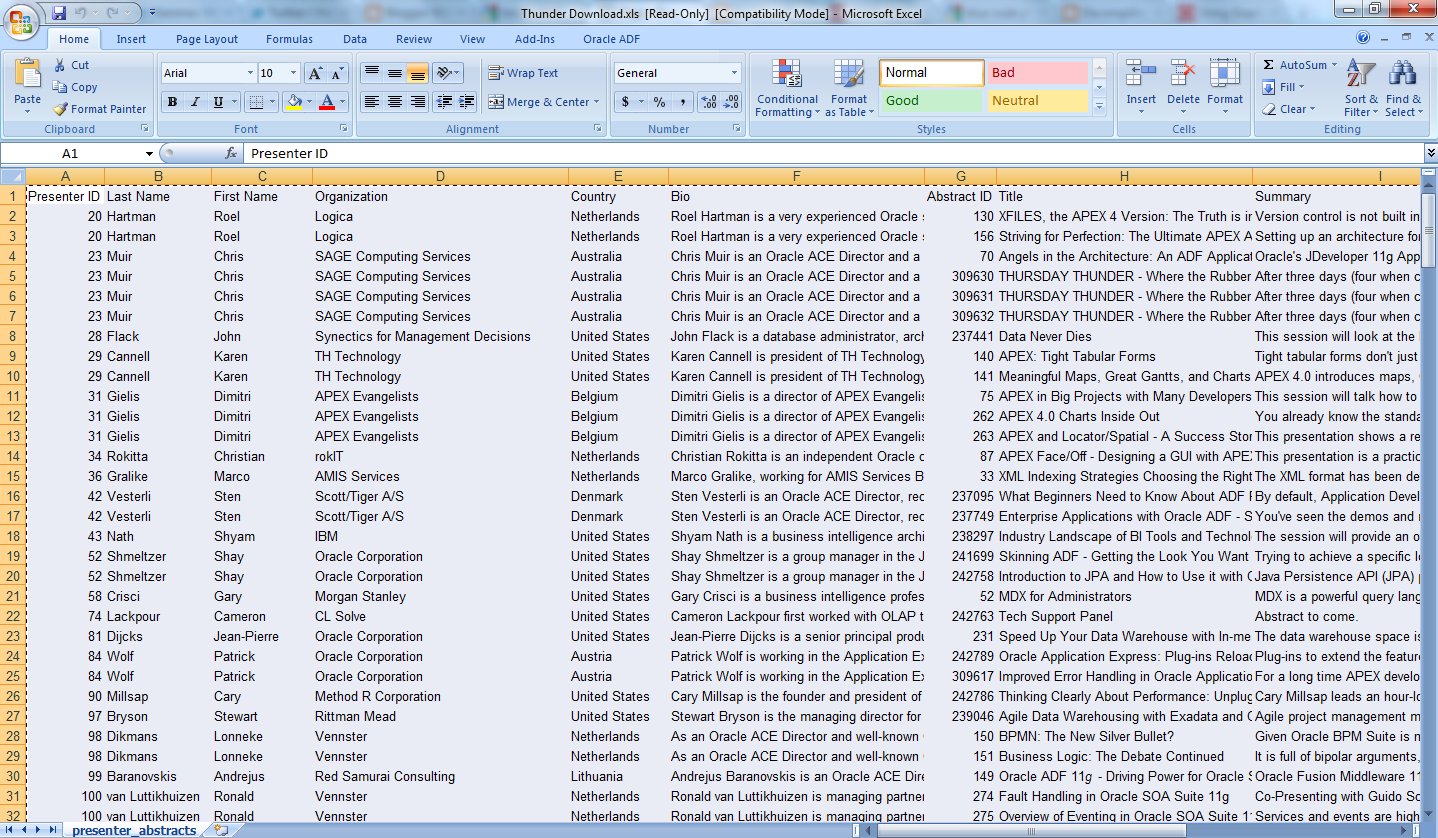Expand the General number format dropdown
The image size is (1438, 838).
click(x=734, y=73)
